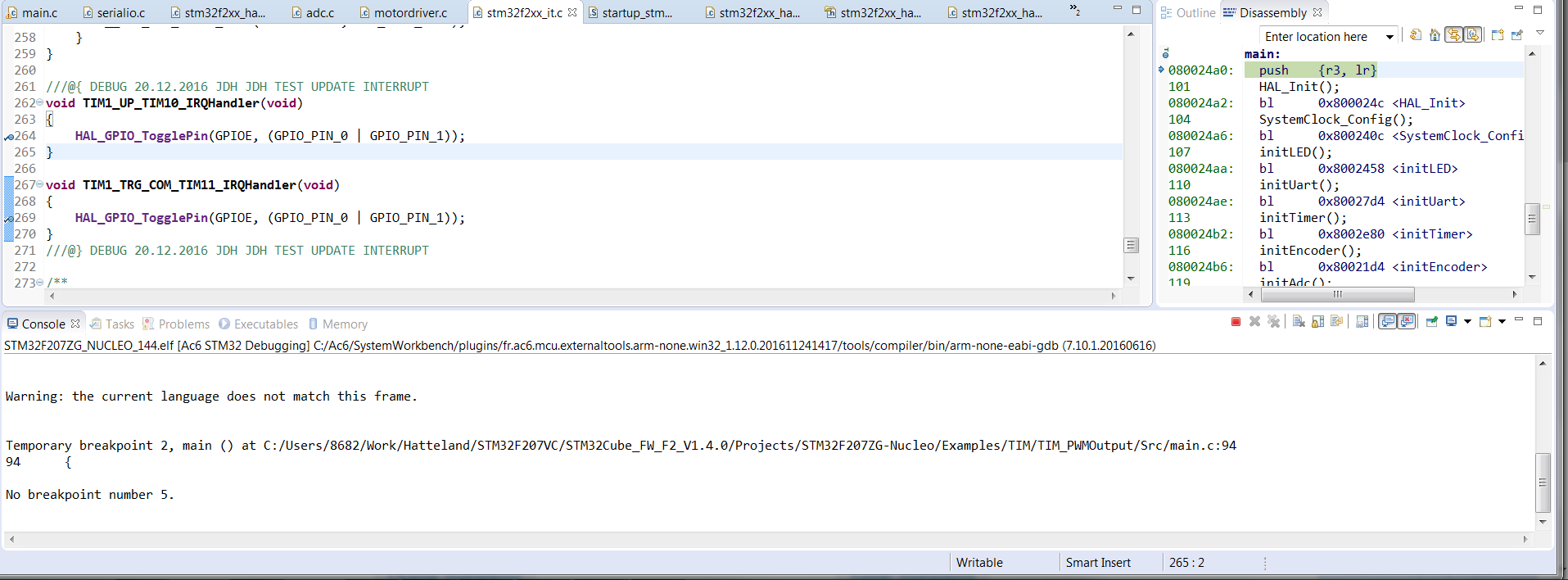Click the Disassembly Home icon
1568x580 pixels.
1435,35
